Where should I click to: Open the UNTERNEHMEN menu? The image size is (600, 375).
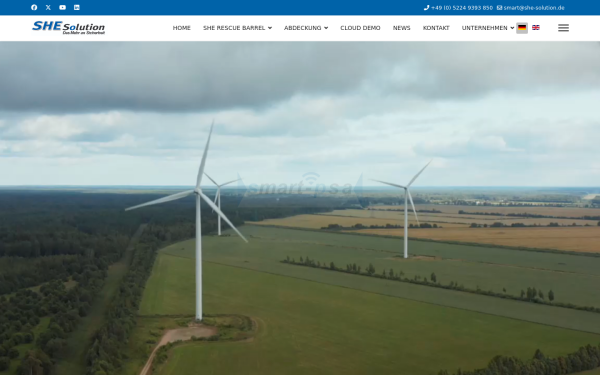[x=484, y=28]
